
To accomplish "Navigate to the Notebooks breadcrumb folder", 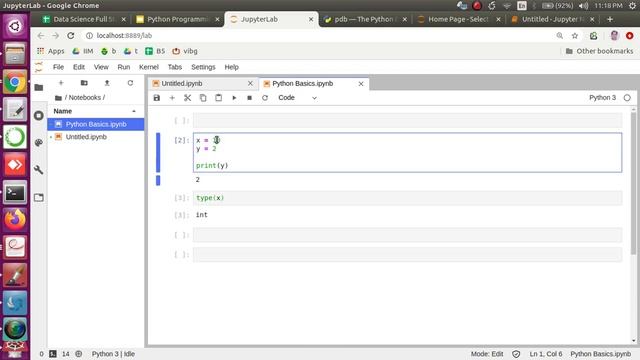I will click(x=84, y=98).
